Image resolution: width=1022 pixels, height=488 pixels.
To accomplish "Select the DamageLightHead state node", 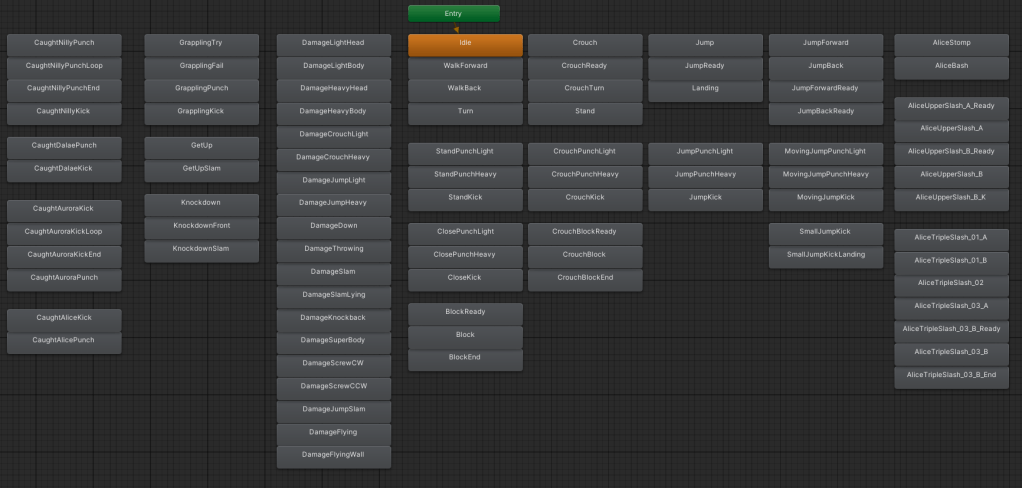I will [333, 44].
